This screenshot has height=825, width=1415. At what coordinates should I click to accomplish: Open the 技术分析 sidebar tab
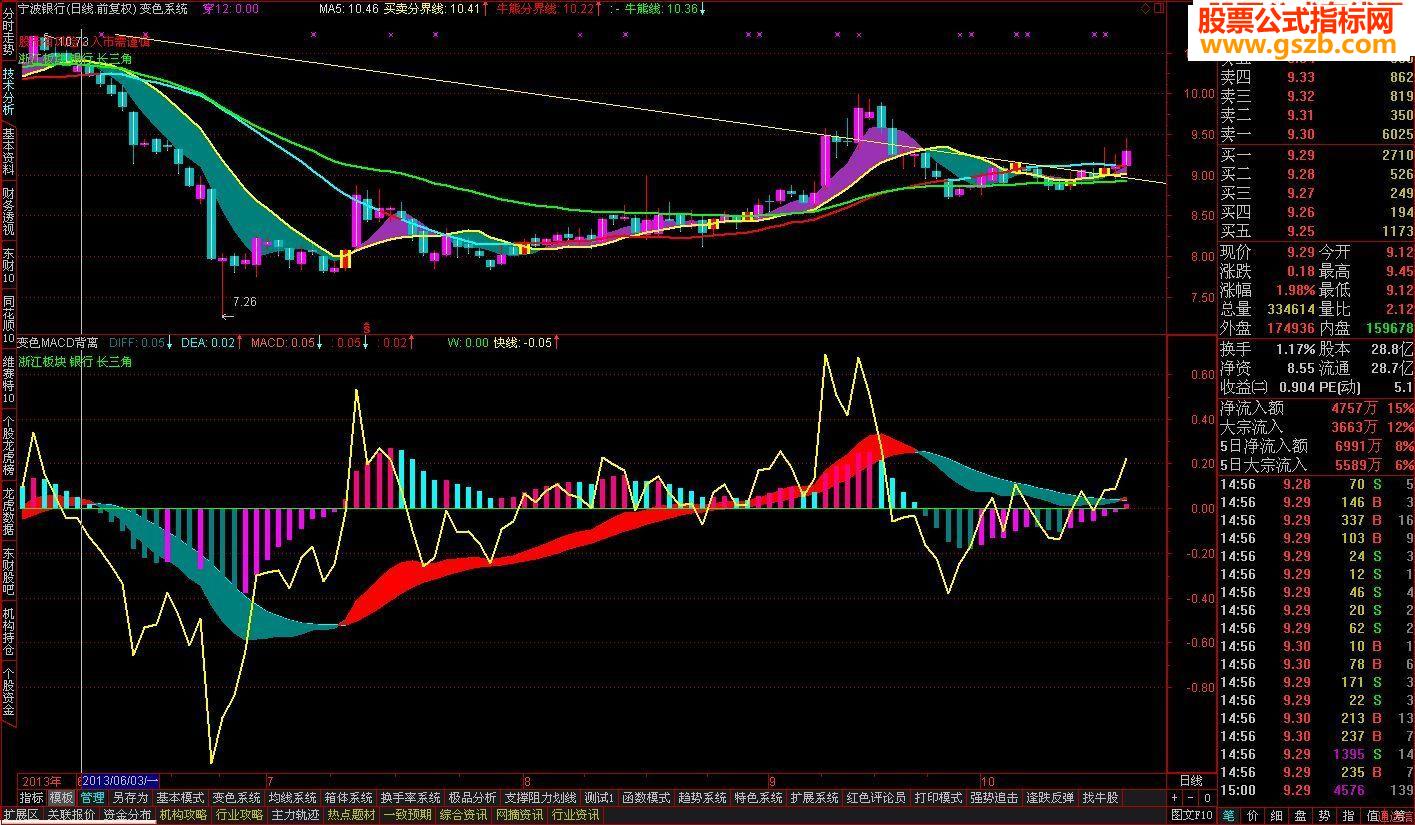click(8, 94)
